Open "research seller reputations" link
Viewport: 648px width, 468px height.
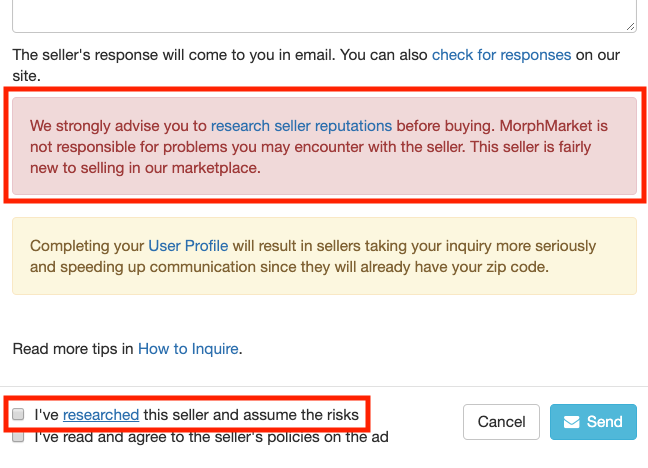[x=301, y=126]
